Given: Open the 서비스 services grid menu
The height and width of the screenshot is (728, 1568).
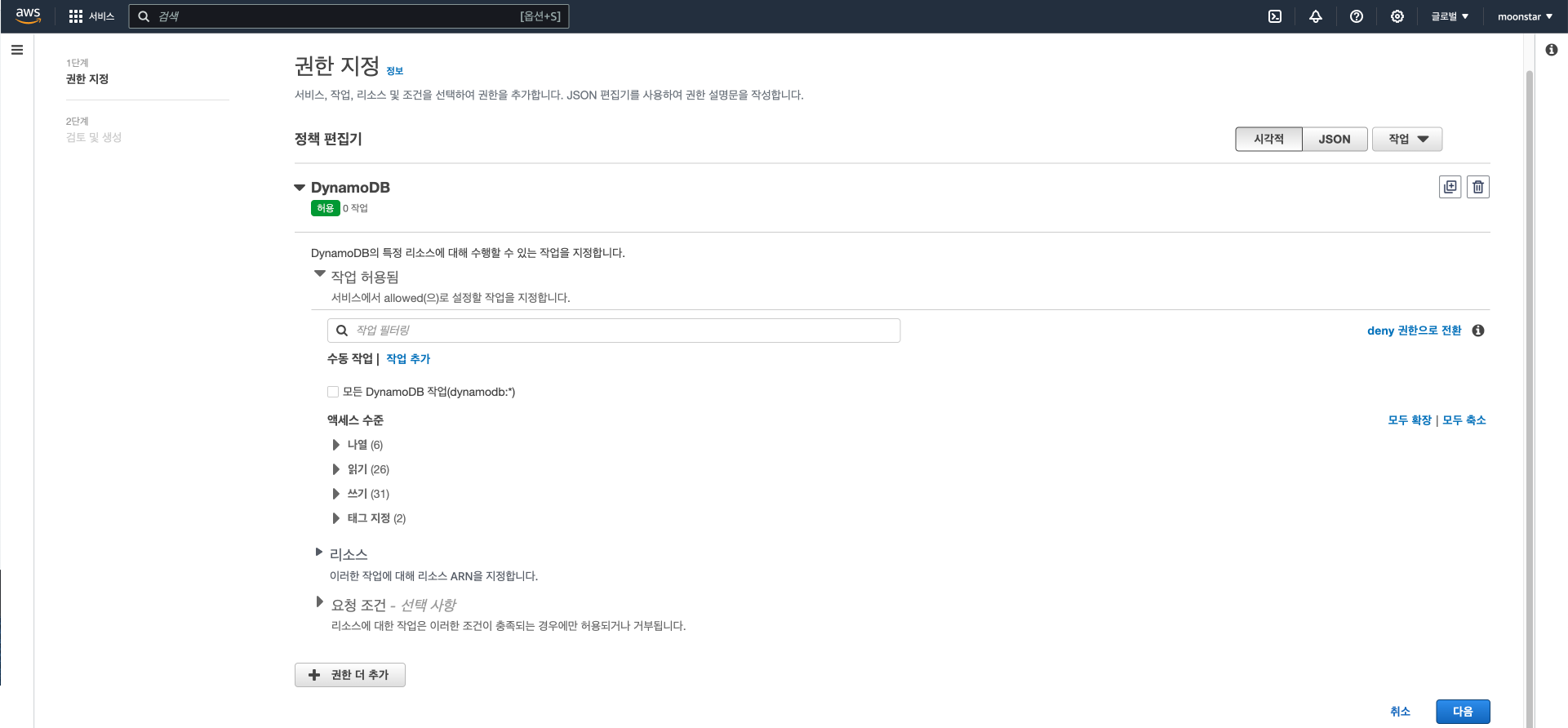Looking at the screenshot, I should click(91, 16).
